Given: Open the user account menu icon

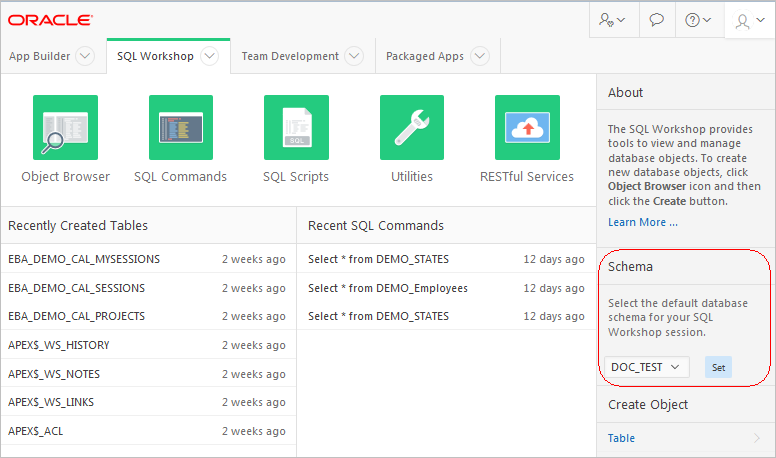Looking at the screenshot, I should click(x=749, y=21).
